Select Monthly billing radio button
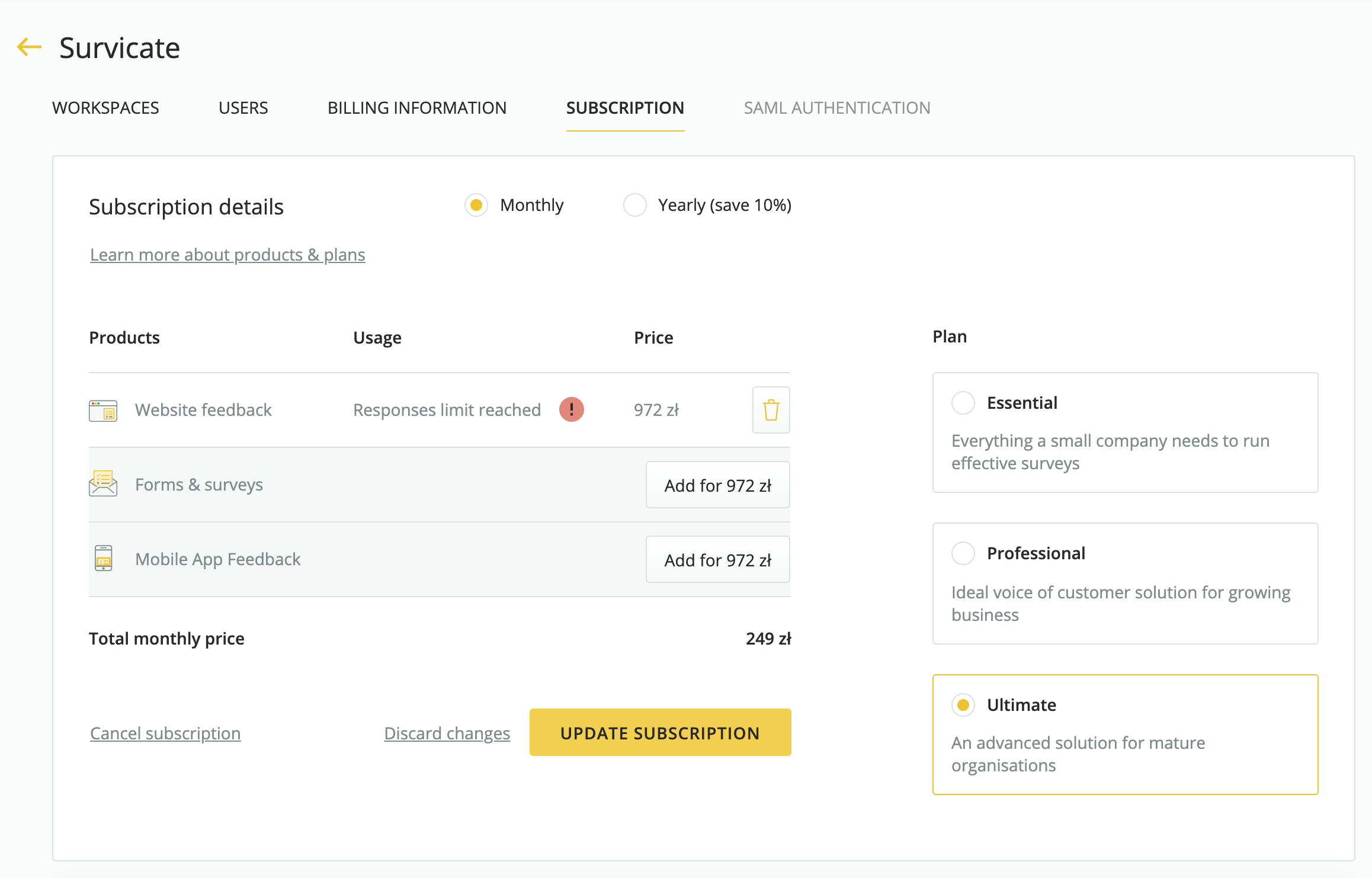The width and height of the screenshot is (1372, 878). coord(476,205)
